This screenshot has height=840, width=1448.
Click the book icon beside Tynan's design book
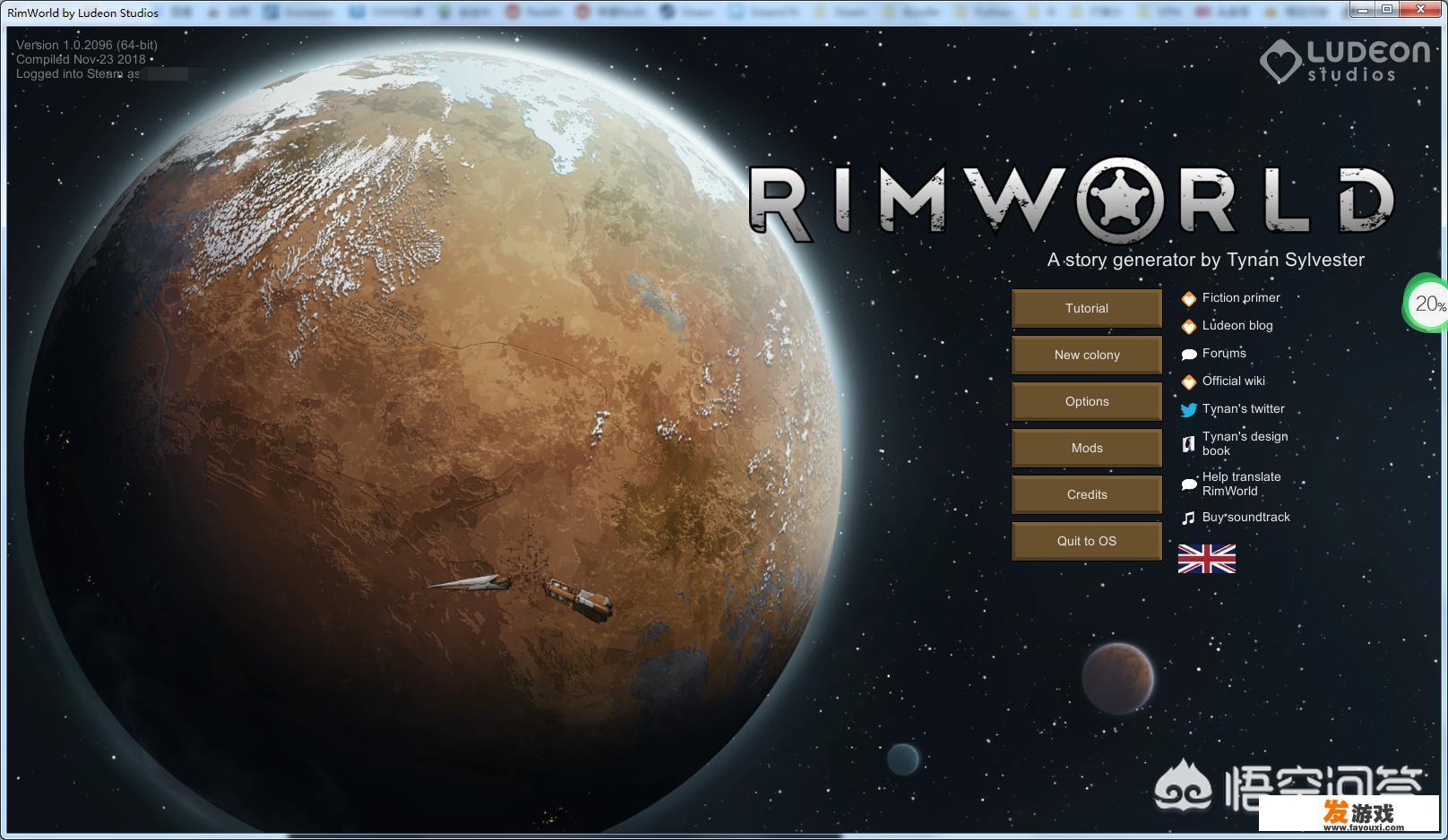[x=1189, y=443]
